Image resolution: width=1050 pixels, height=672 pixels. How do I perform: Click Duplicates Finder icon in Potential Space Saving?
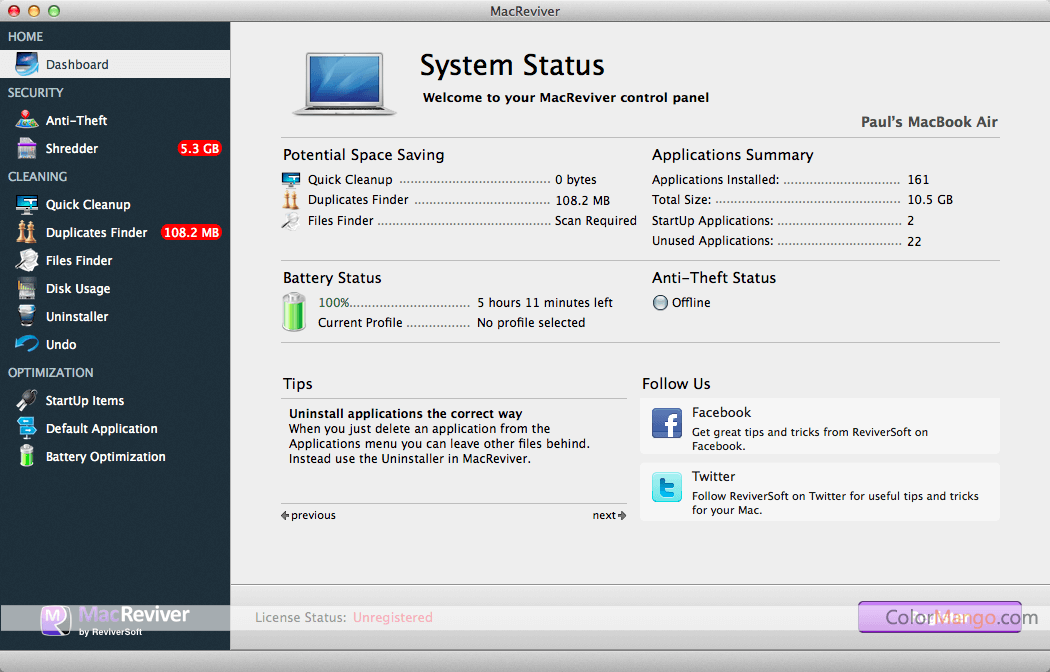(291, 199)
